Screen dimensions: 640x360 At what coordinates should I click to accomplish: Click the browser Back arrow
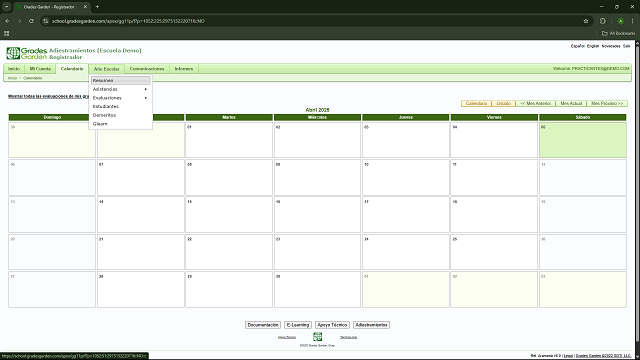pyautogui.click(x=7, y=21)
